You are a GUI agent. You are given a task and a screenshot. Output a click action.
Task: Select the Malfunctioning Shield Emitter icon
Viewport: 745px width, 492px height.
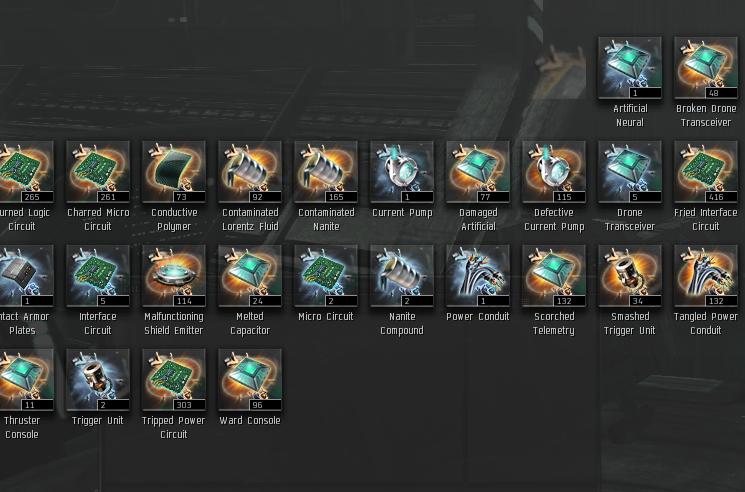174,275
